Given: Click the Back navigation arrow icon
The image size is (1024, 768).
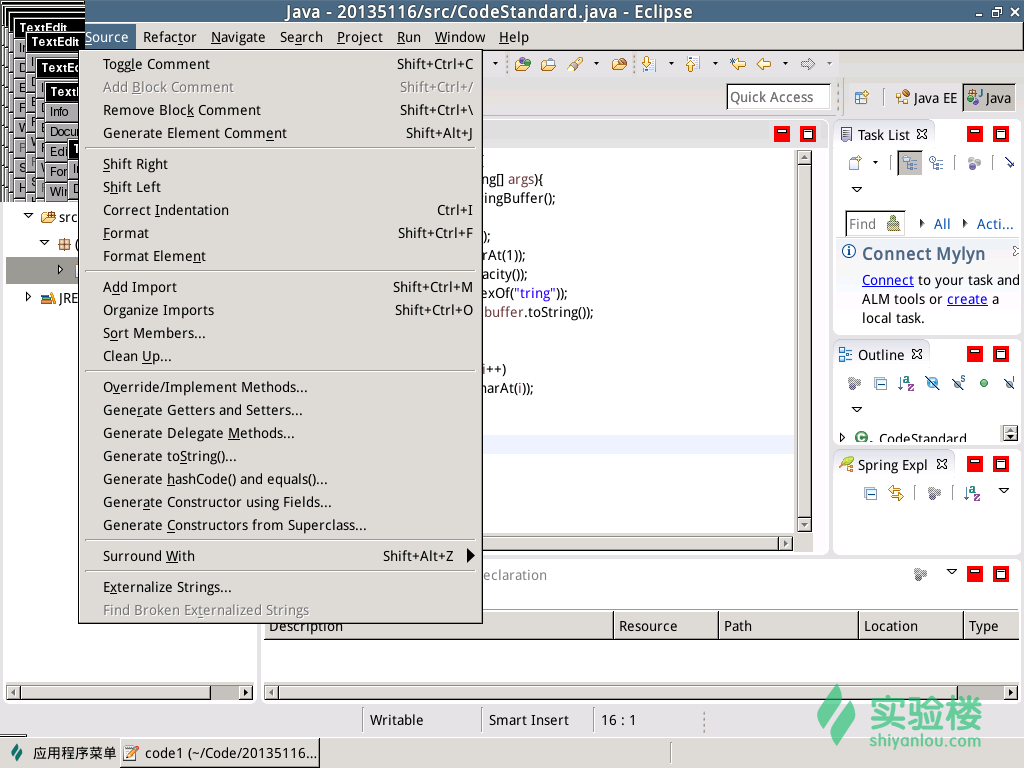Looking at the screenshot, I should tap(764, 64).
